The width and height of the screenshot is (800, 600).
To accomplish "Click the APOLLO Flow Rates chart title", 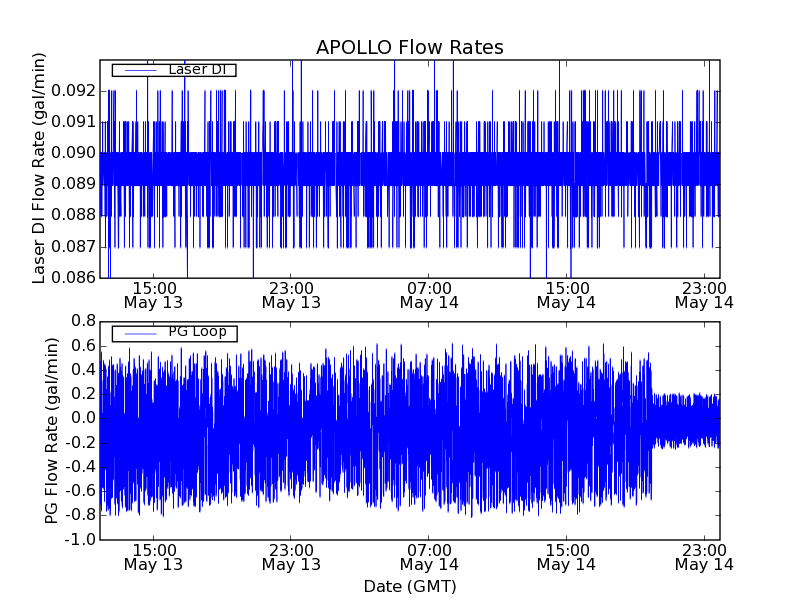I will (x=409, y=48).
